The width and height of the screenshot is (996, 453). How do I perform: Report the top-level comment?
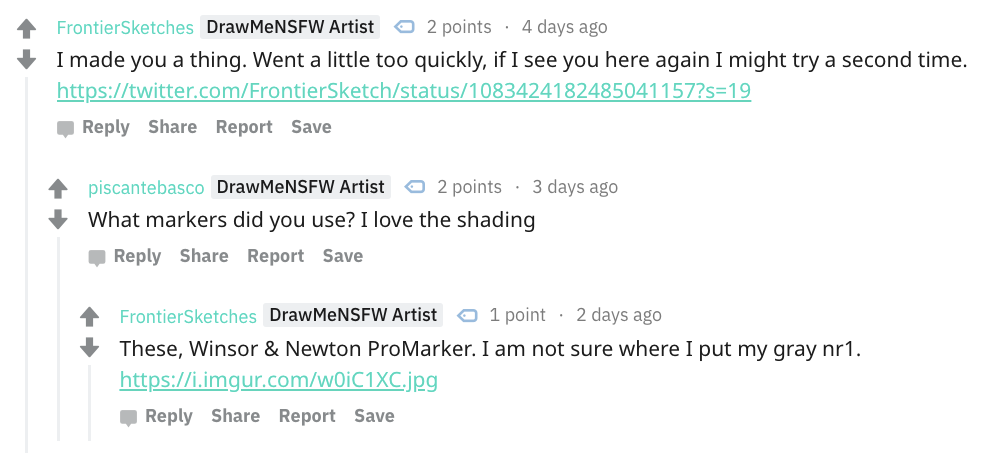(x=244, y=126)
